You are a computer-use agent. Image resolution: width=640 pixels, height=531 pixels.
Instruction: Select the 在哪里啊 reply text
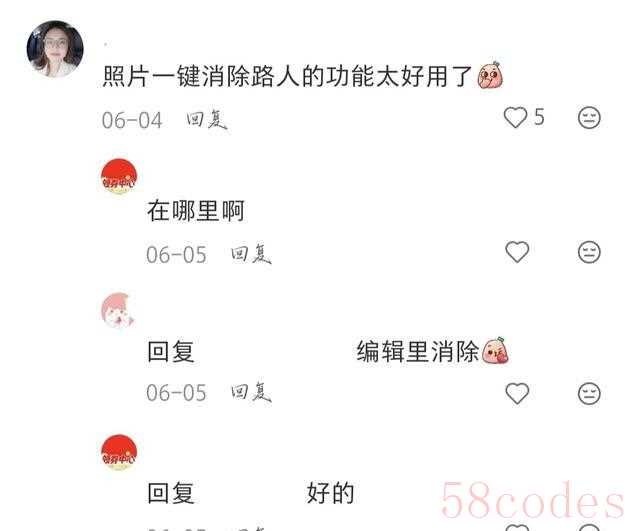[x=196, y=211]
